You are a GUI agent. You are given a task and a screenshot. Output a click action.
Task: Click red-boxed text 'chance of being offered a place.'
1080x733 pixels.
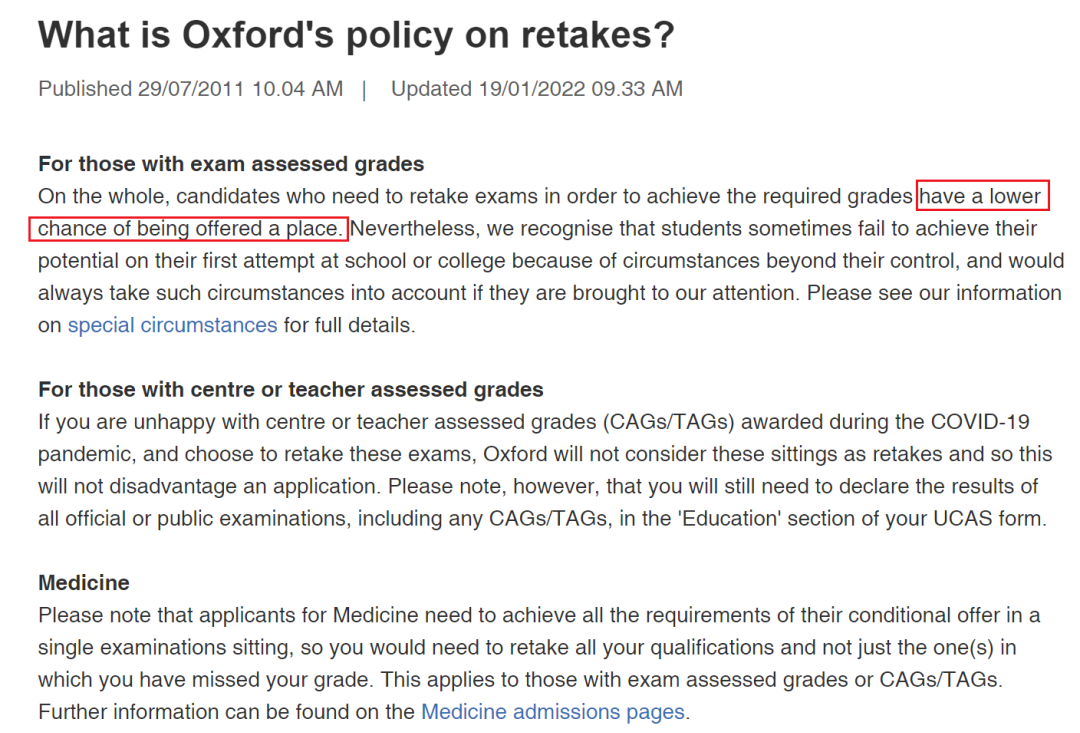[x=189, y=229]
